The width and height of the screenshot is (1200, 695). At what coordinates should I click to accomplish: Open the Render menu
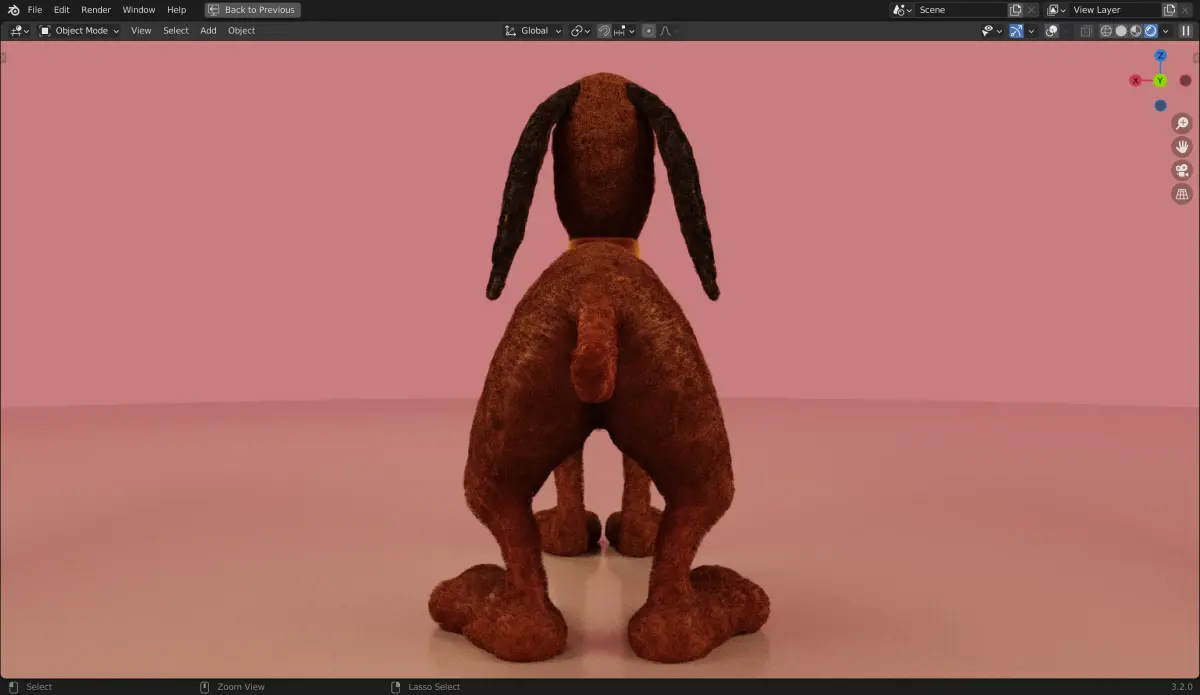[95, 9]
